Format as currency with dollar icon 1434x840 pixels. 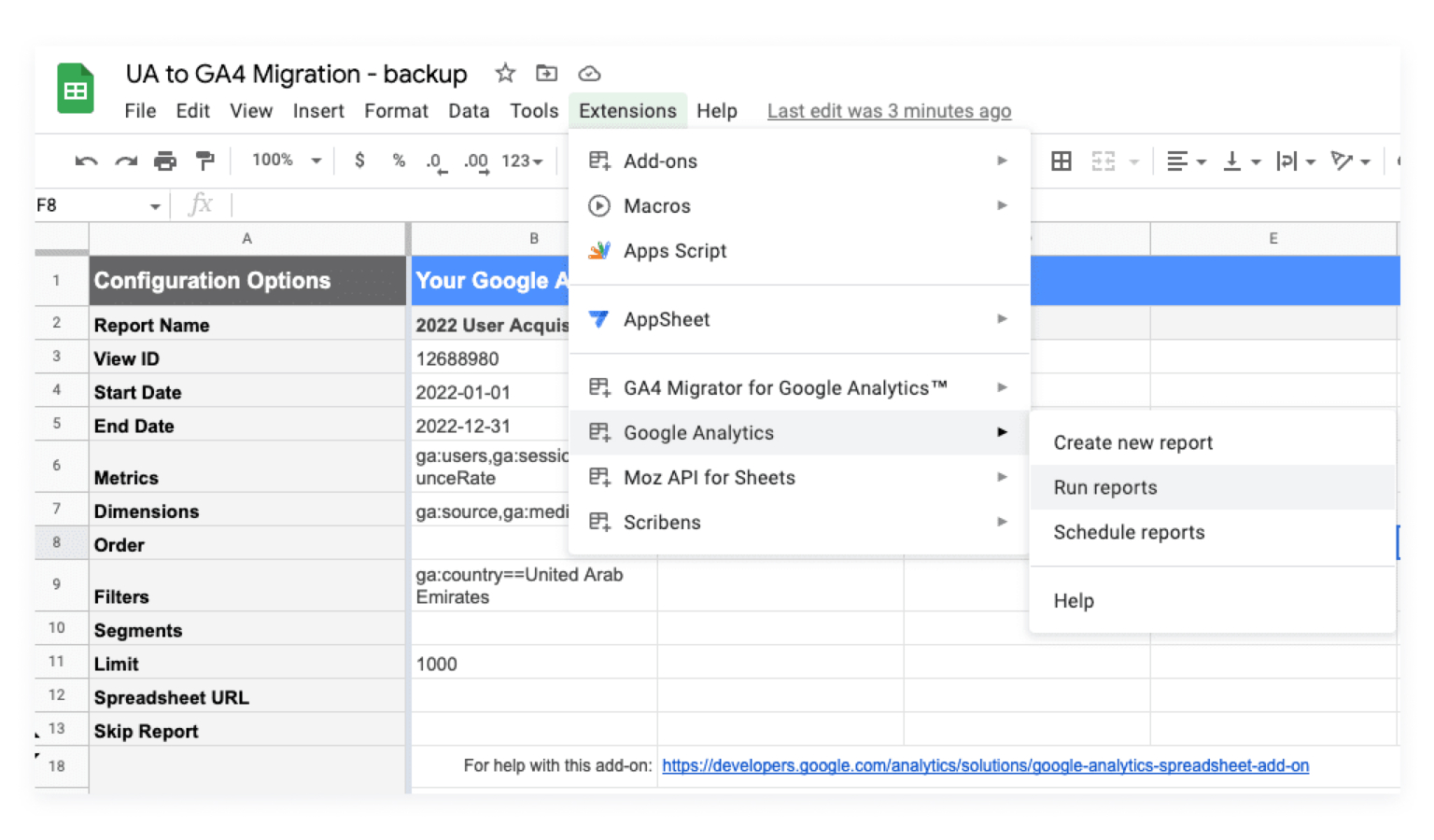(359, 161)
